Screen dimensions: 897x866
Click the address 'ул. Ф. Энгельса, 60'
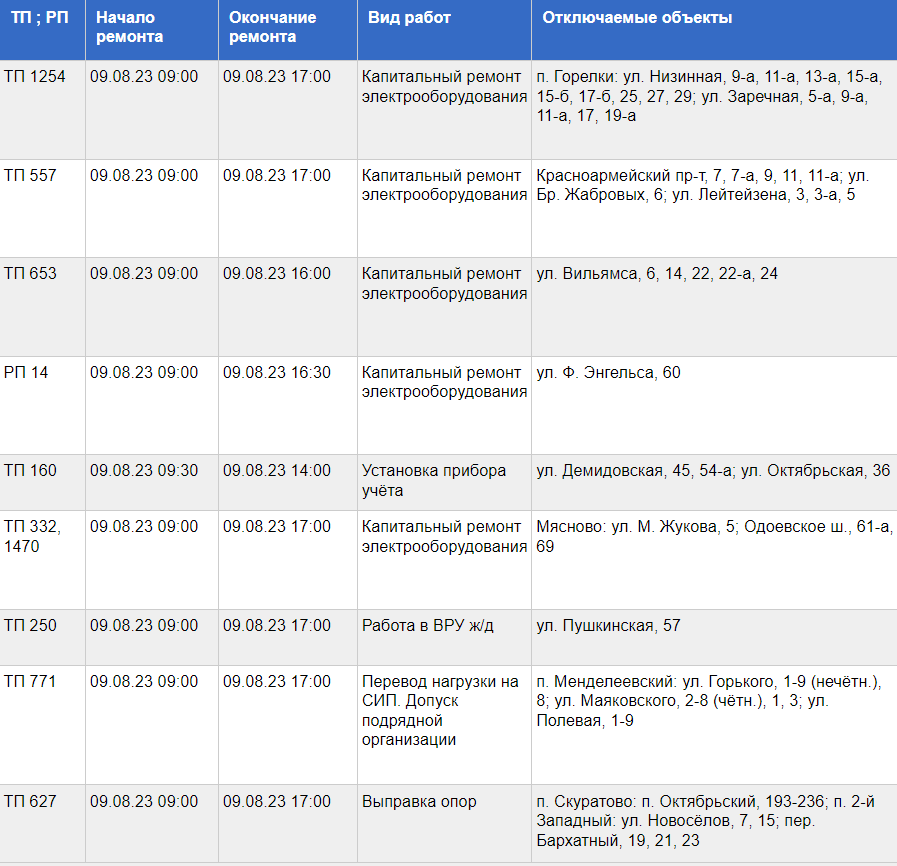click(608, 372)
